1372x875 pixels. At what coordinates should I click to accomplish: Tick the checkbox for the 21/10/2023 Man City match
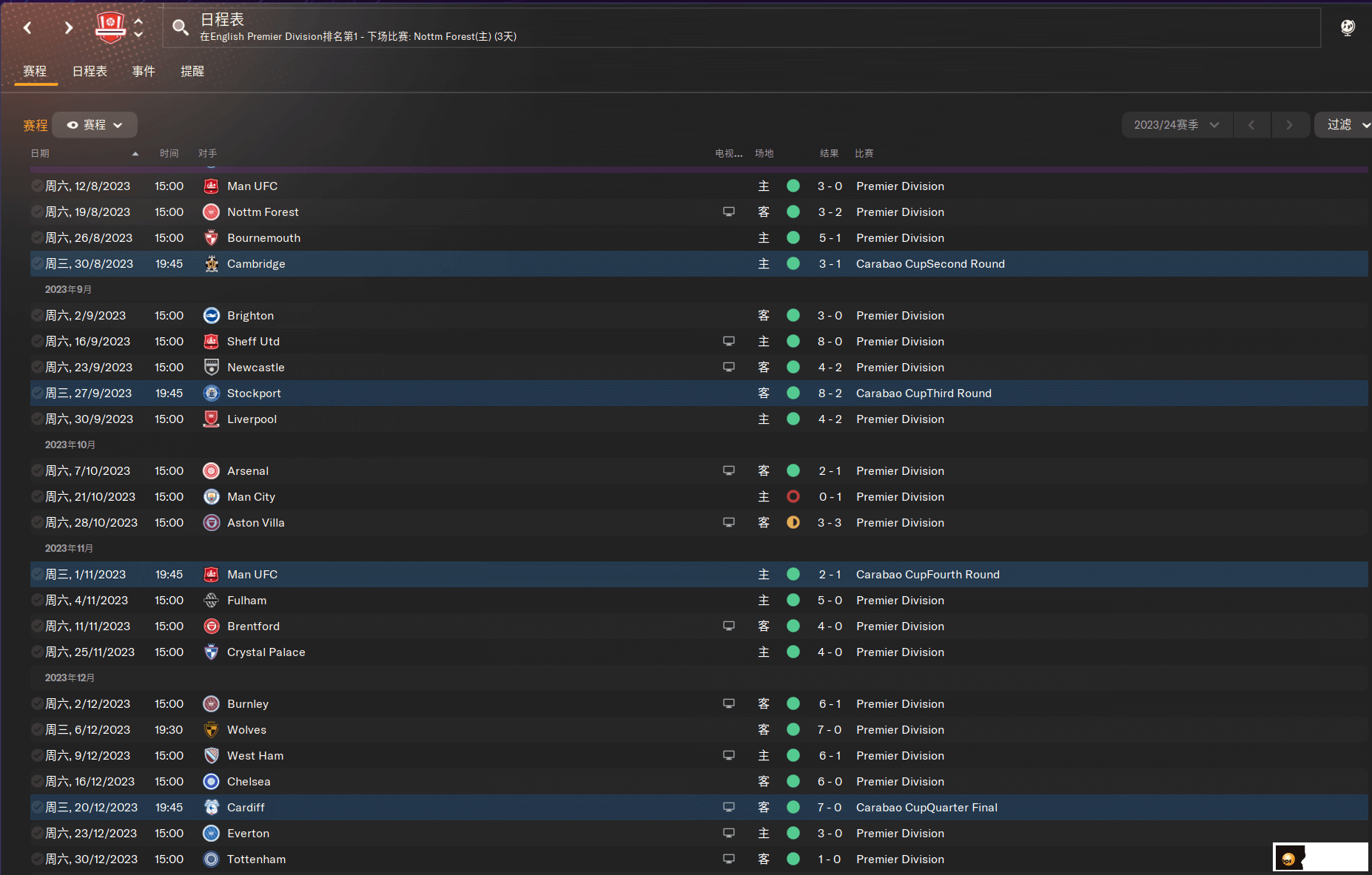[x=37, y=497]
